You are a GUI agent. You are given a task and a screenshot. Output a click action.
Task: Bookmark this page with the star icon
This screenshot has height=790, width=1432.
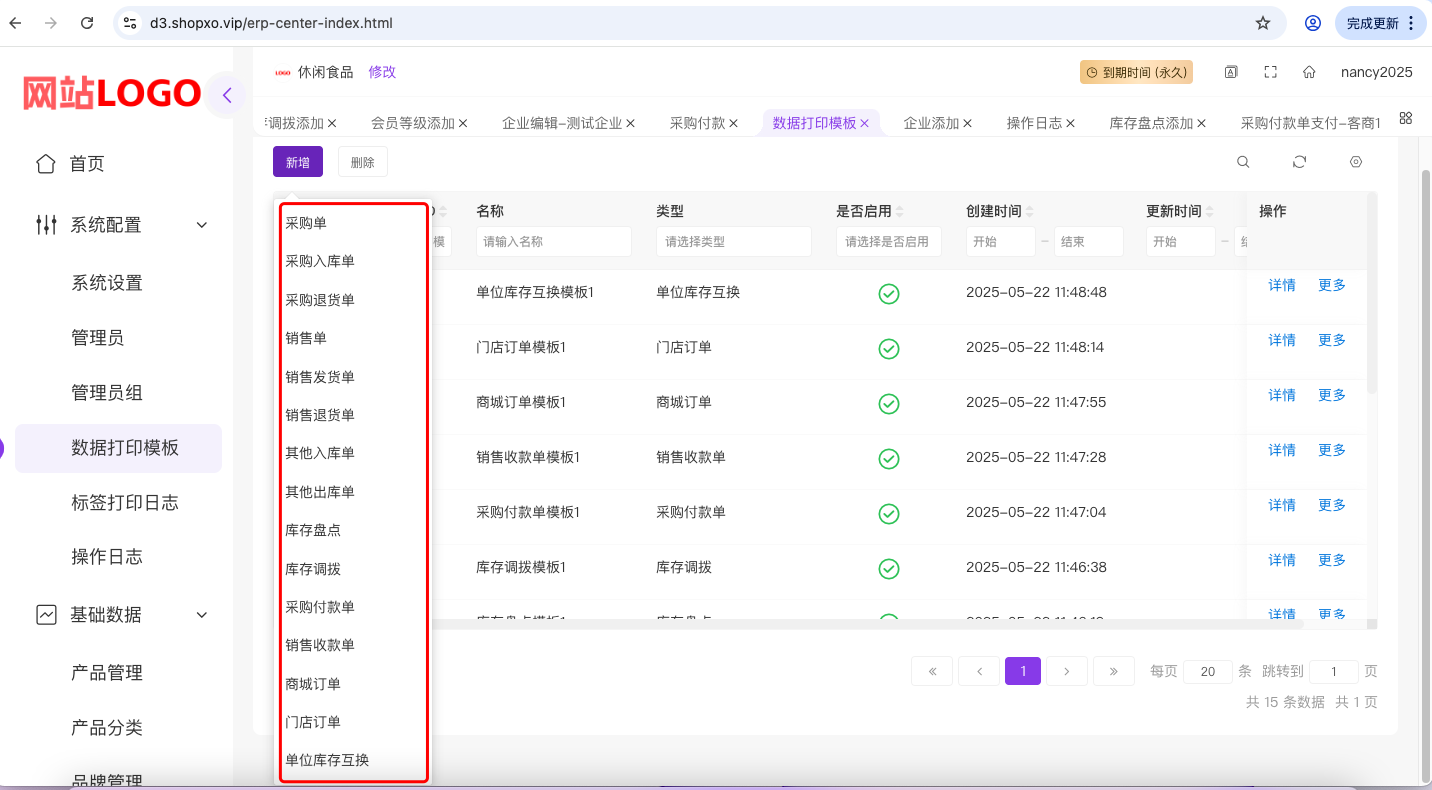click(1263, 23)
